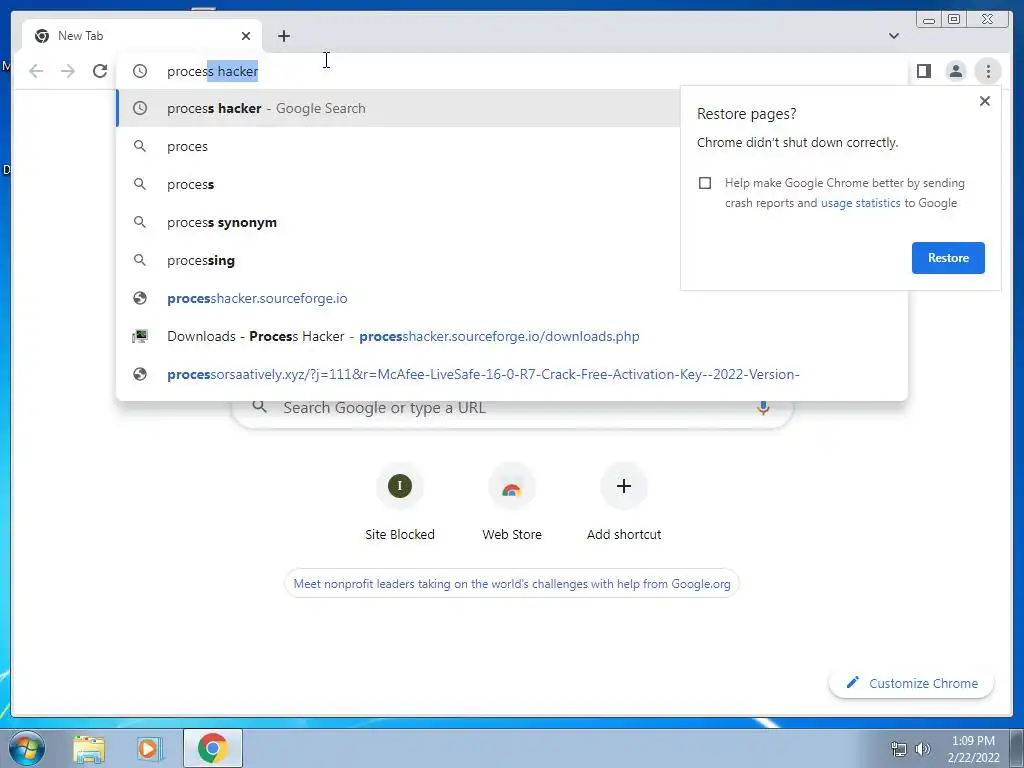
Task: Click the voice search microphone icon
Action: (763, 409)
